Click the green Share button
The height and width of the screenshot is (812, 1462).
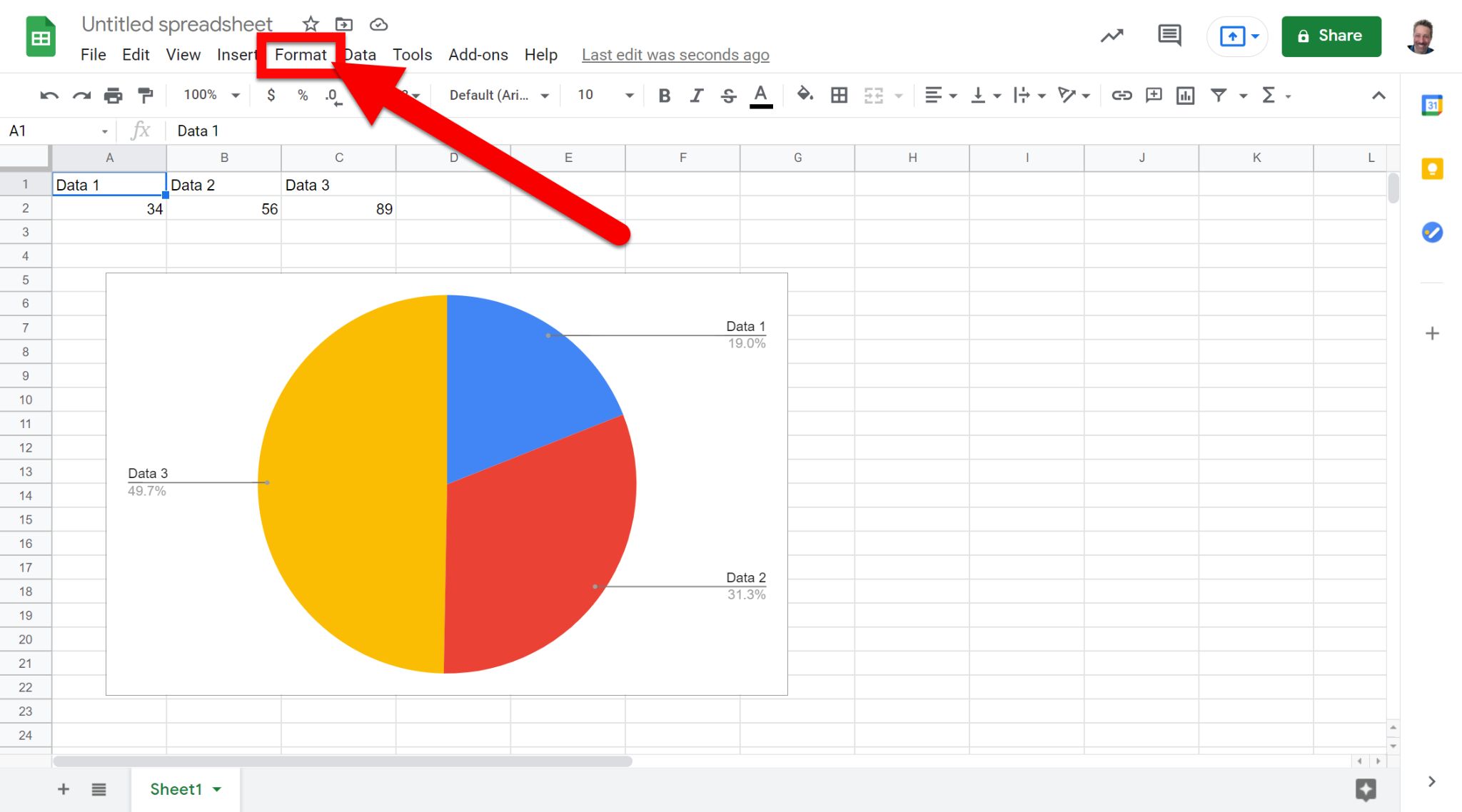(1331, 36)
